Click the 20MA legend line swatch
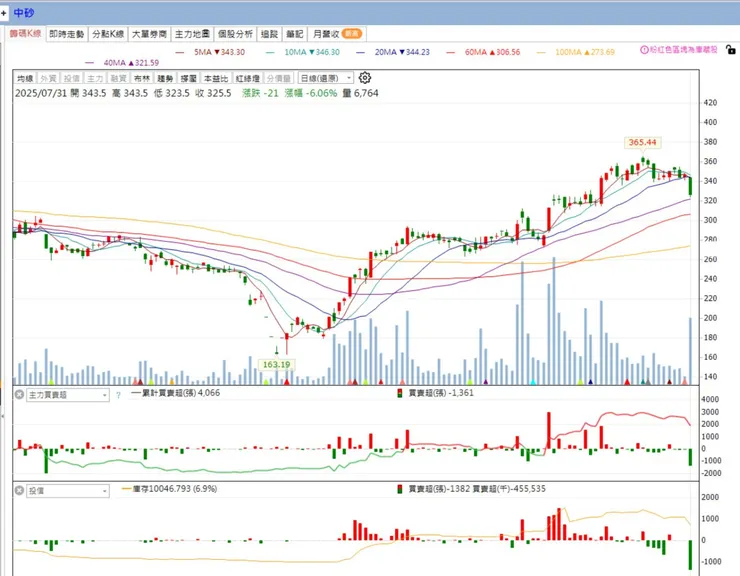 (x=361, y=52)
